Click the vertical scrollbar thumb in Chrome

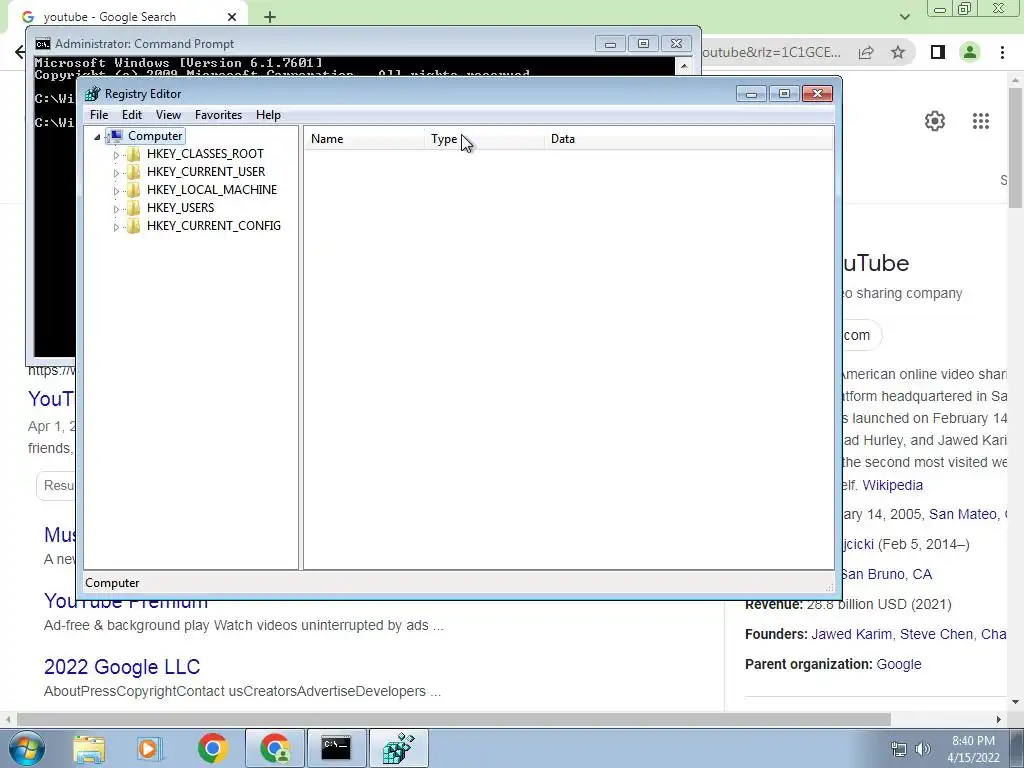tap(1015, 148)
